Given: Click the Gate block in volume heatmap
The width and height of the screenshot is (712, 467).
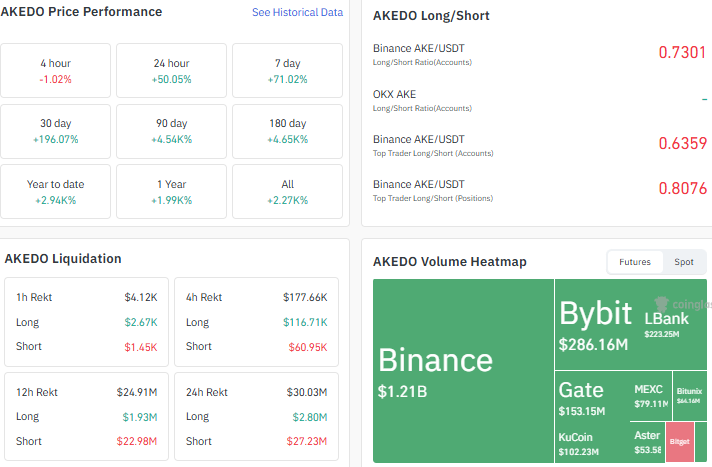Looking at the screenshot, I should [592, 396].
